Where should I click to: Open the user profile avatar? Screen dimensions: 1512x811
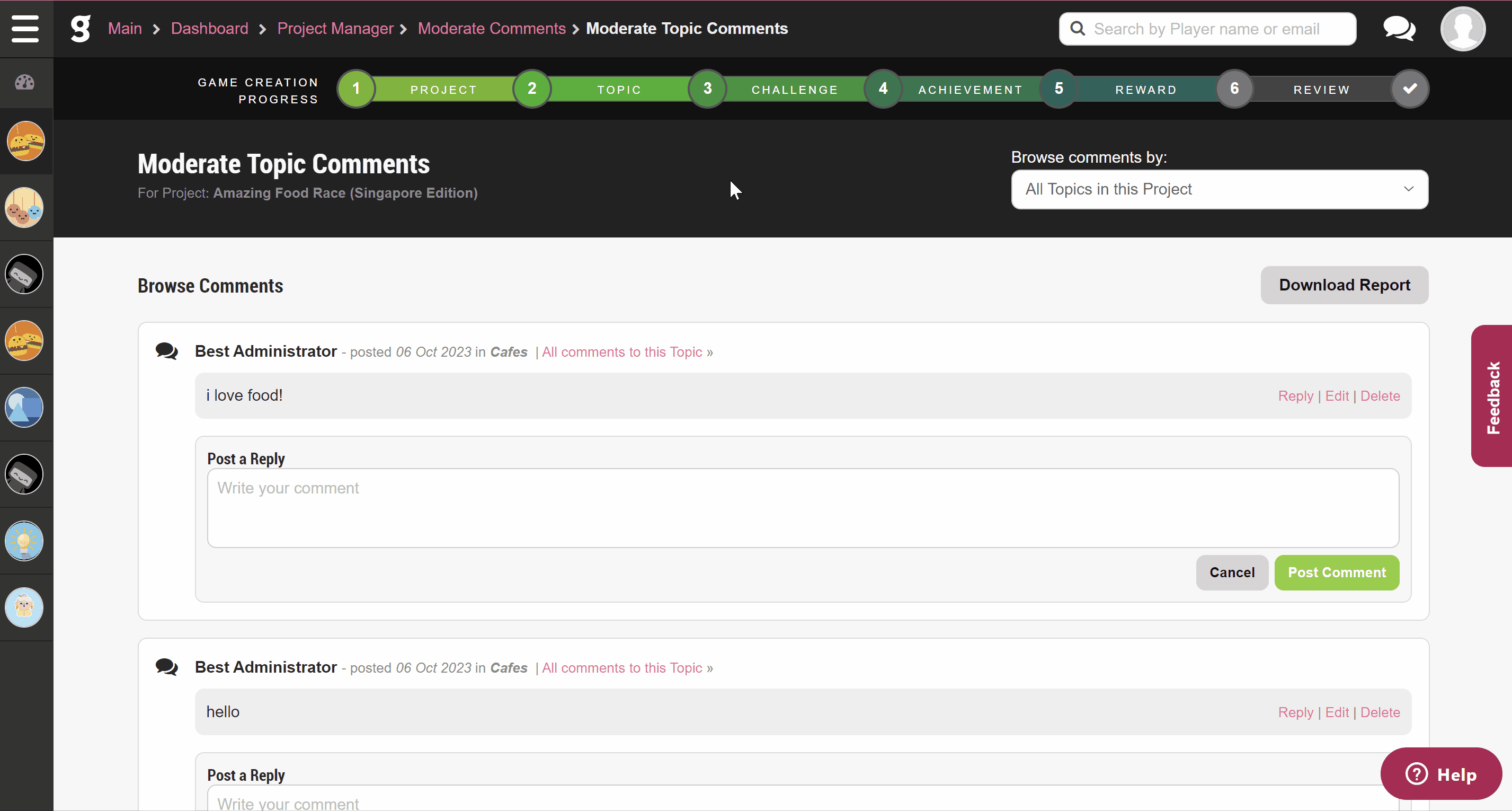pyautogui.click(x=1463, y=29)
